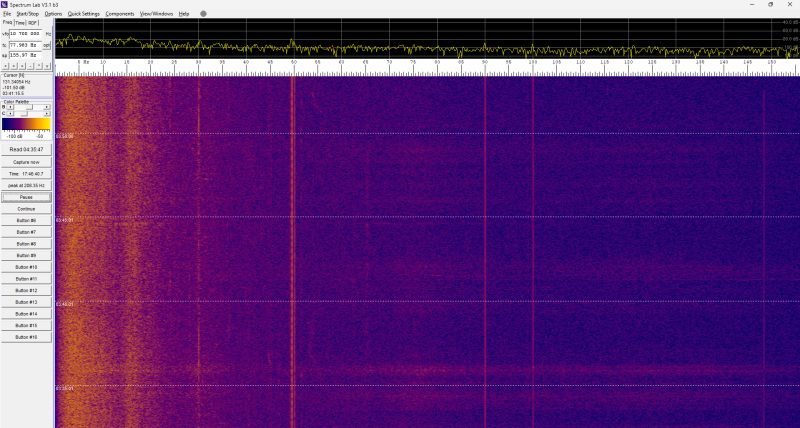Click the B brightness slider thumb
The width and height of the screenshot is (800, 428).
(x=30, y=107)
